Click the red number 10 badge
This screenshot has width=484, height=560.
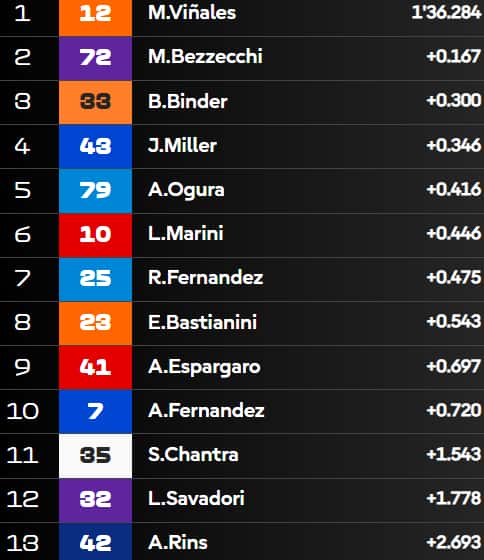[95, 235]
